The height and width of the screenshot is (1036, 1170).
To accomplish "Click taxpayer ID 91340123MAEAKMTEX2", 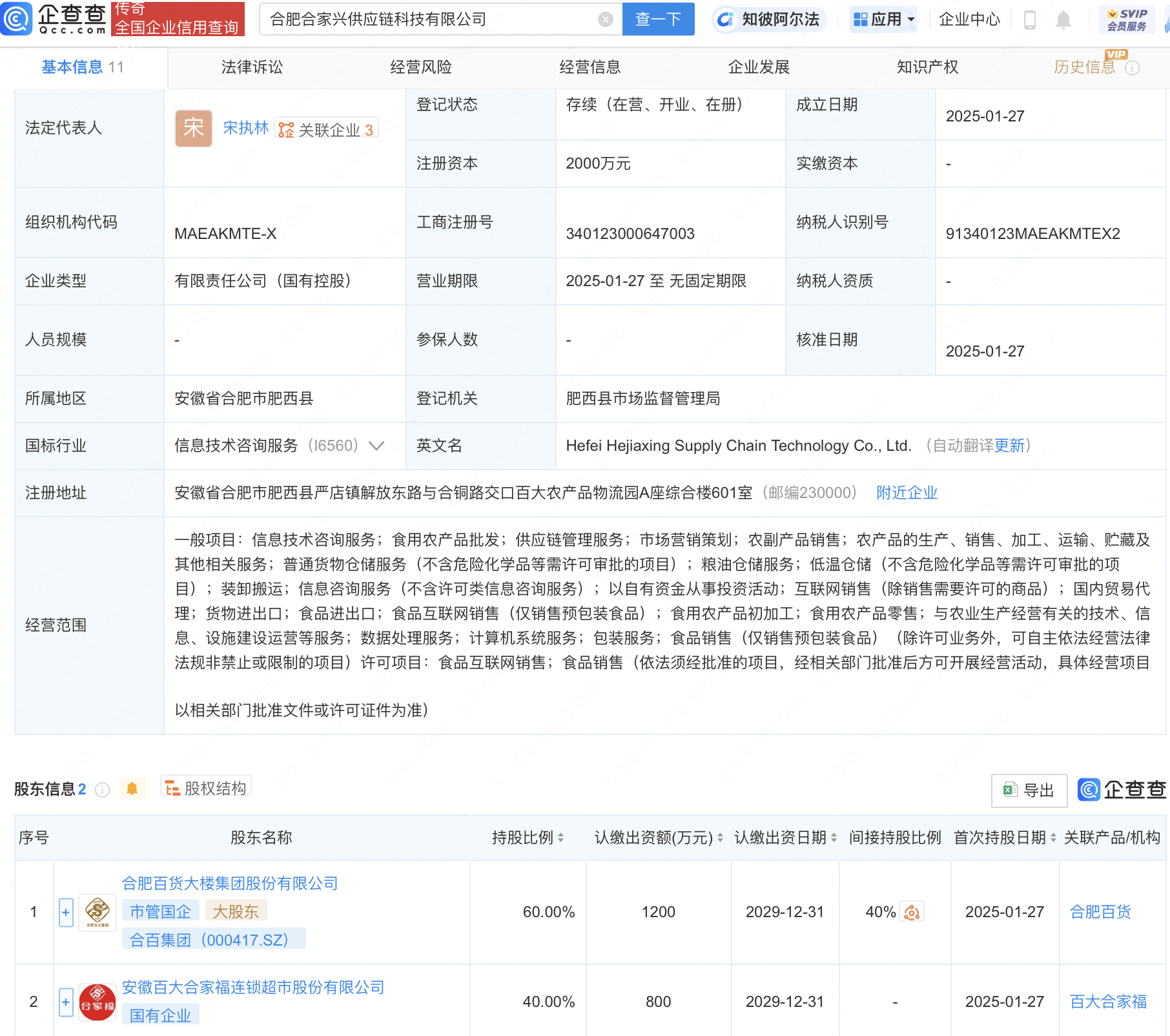I will click(x=1033, y=234).
